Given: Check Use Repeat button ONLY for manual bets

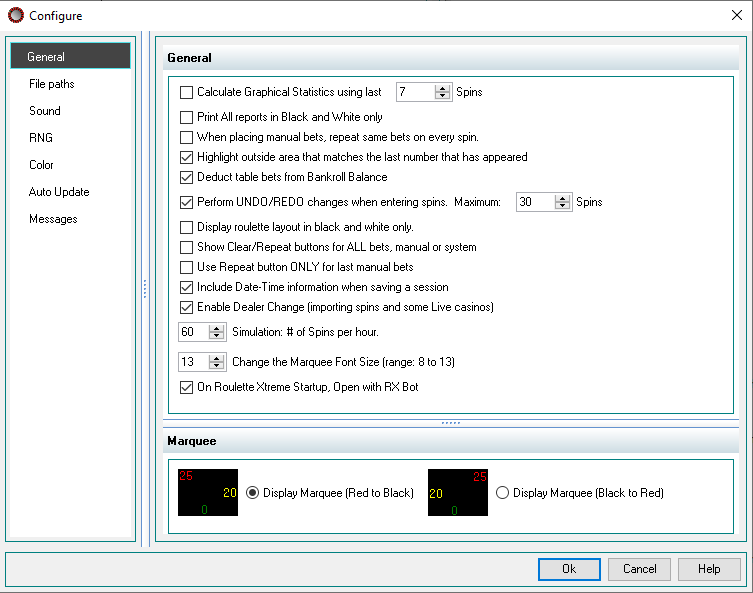Looking at the screenshot, I should (x=186, y=267).
